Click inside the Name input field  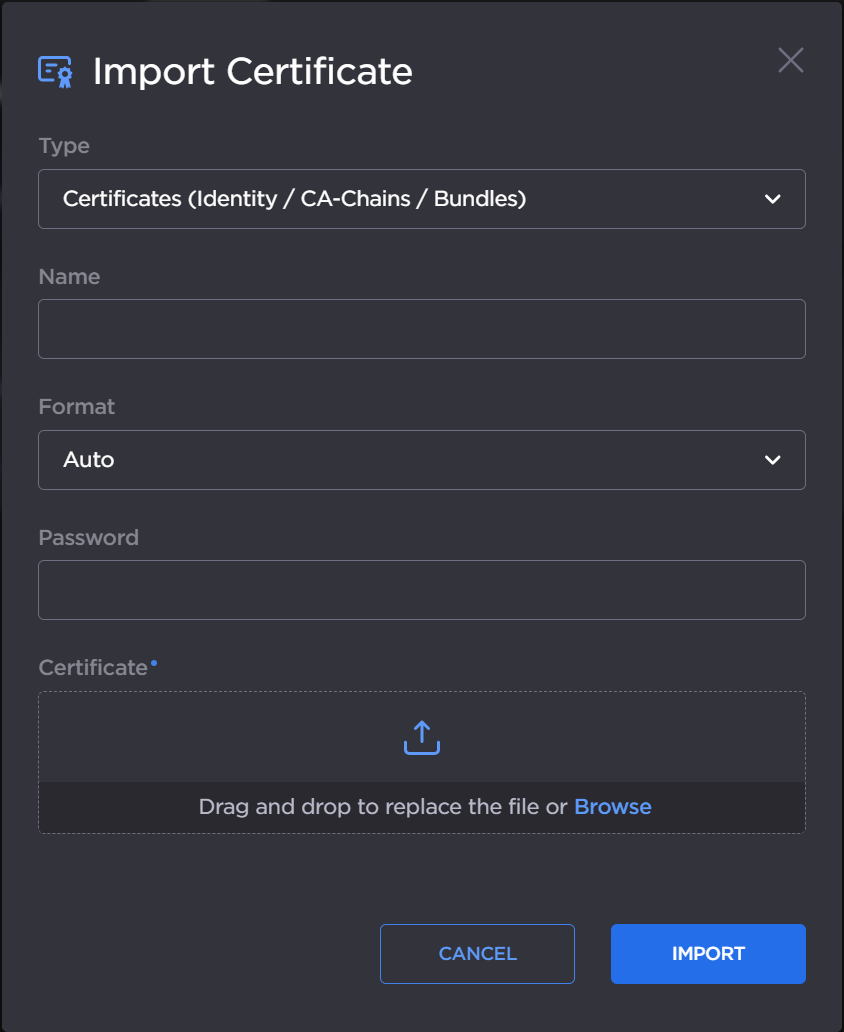tap(421, 329)
